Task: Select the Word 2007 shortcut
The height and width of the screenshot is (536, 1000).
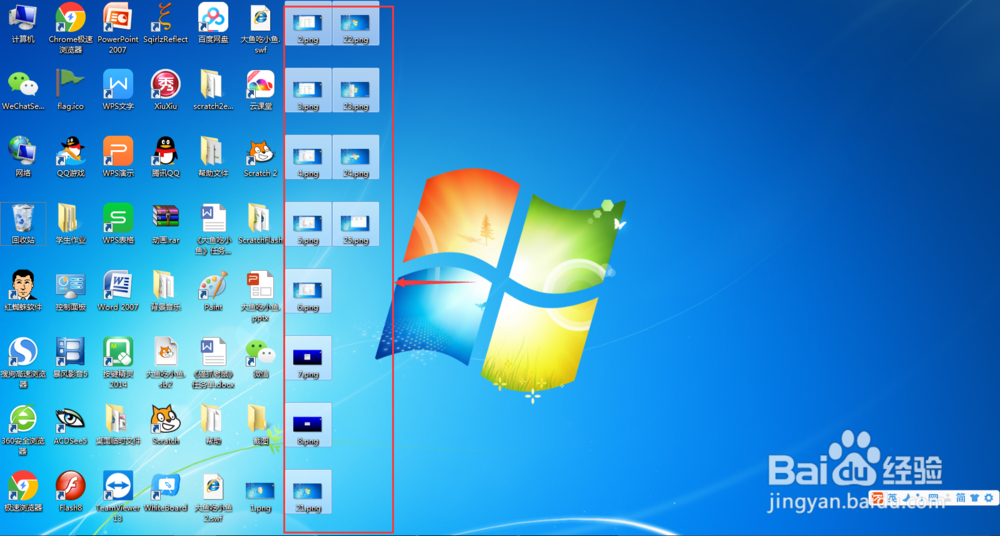Action: coord(118,291)
